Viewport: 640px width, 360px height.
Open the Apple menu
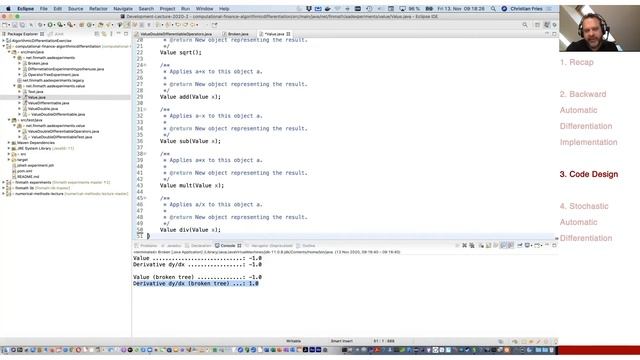[x=8, y=9]
